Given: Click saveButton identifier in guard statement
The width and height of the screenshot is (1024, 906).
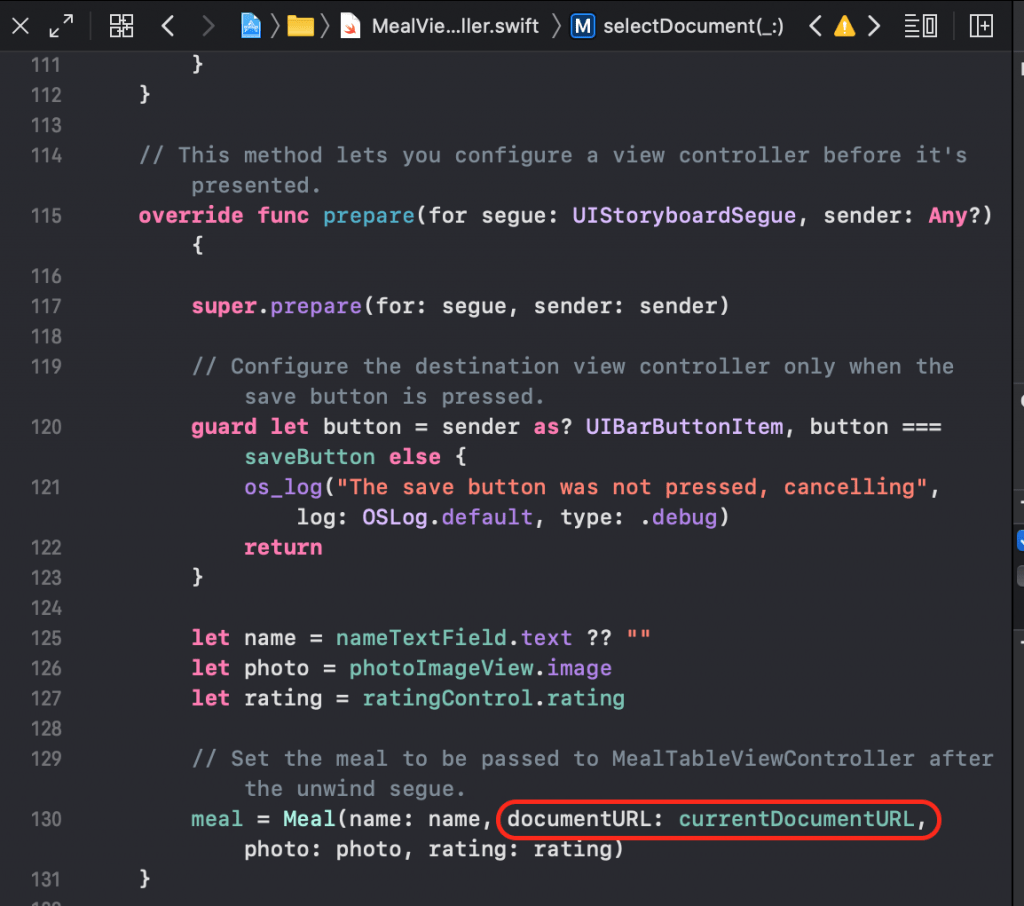Looking at the screenshot, I should [x=310, y=457].
